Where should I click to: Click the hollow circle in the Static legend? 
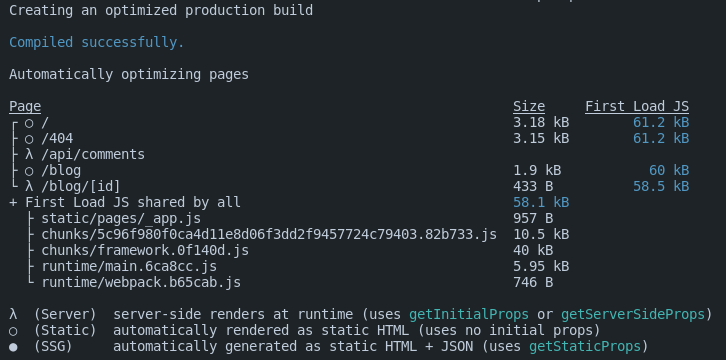pyautogui.click(x=13, y=331)
